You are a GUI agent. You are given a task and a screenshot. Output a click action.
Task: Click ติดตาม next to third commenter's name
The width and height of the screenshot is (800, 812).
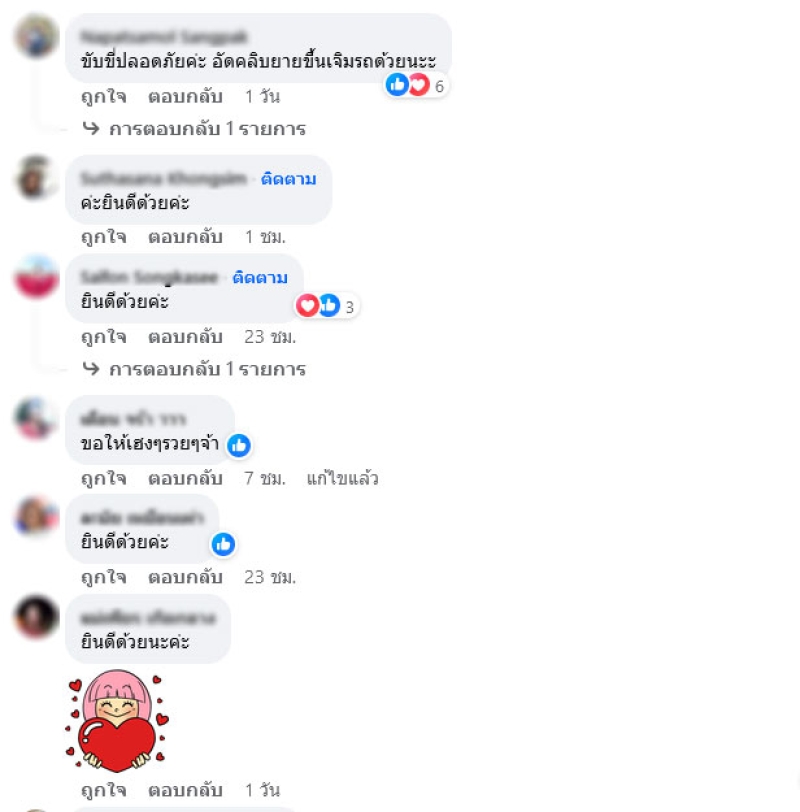(260, 278)
